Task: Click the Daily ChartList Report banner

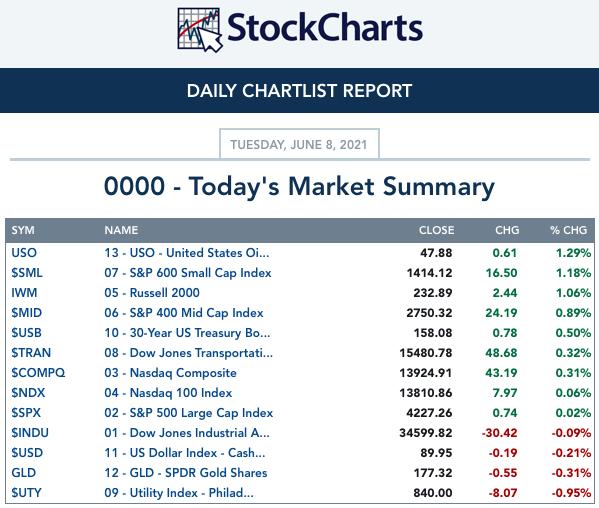Action: point(300,91)
